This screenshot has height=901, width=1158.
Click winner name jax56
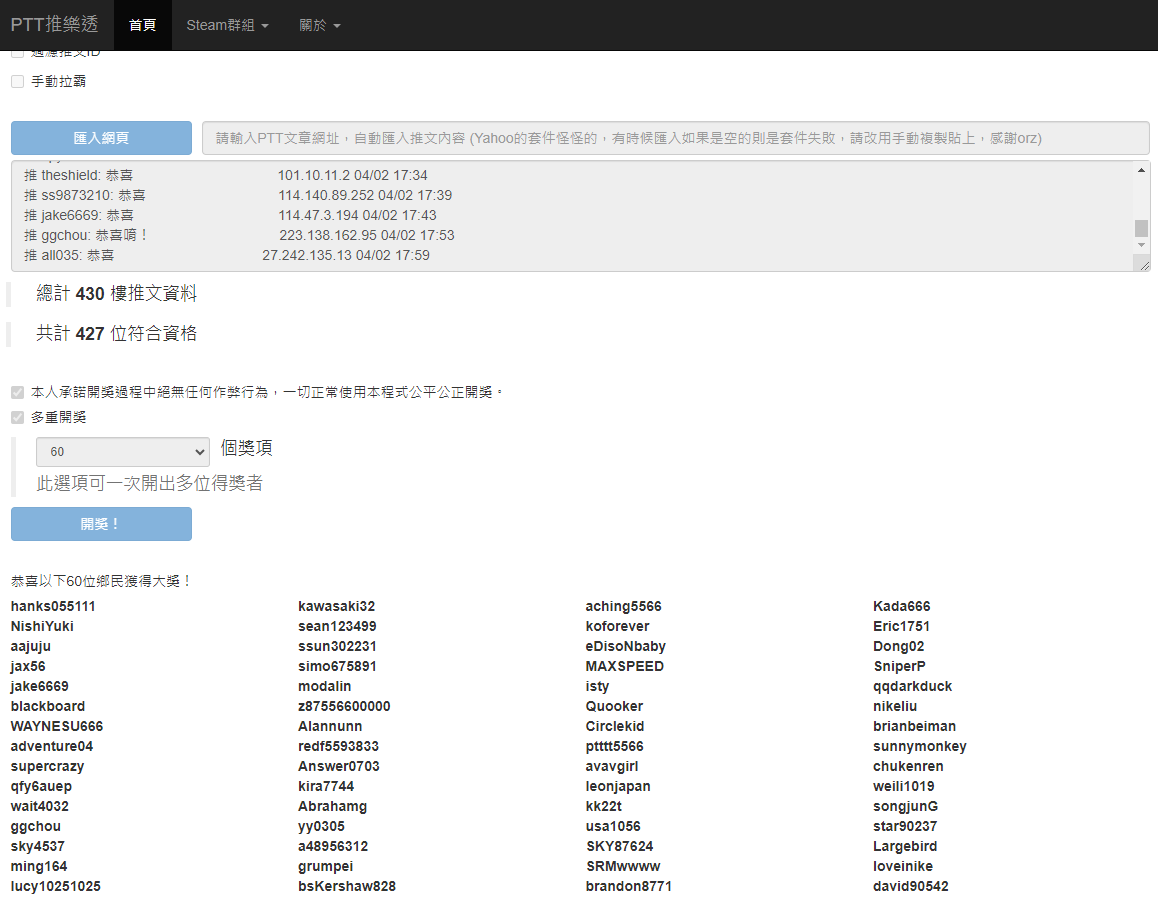click(x=28, y=666)
